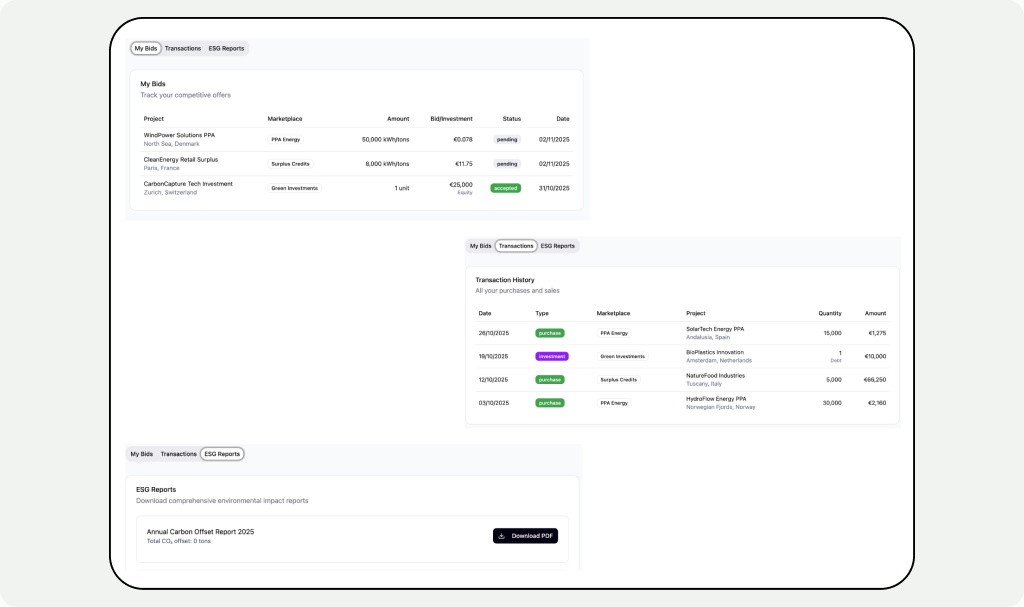Click WindPower Solutions PPA project name
The width and height of the screenshot is (1024, 607).
(x=179, y=135)
